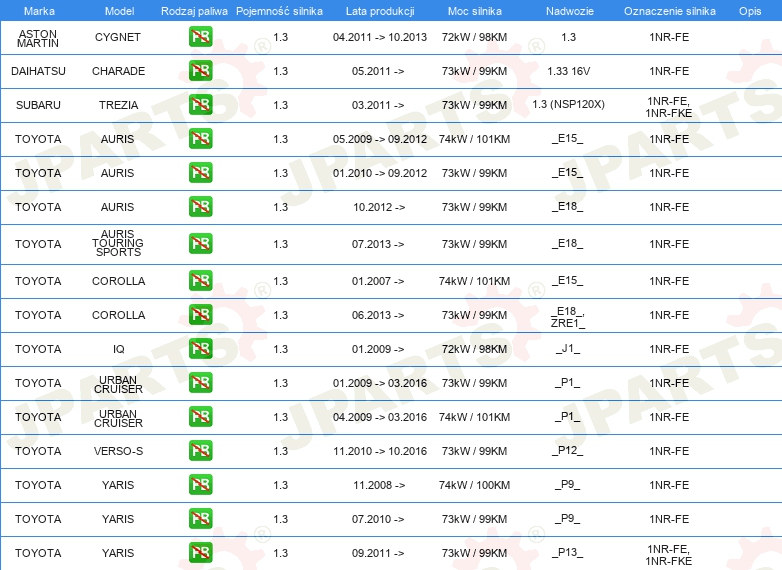The height and width of the screenshot is (570, 782).
Task: Click fuel icon for Yaris 09.2011 row
Action: point(200,552)
